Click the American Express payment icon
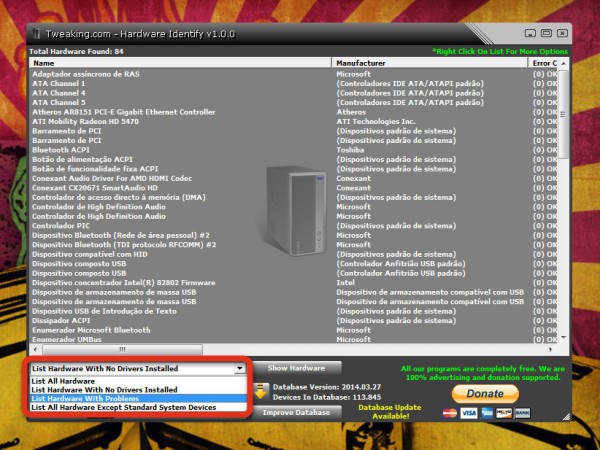 487,413
